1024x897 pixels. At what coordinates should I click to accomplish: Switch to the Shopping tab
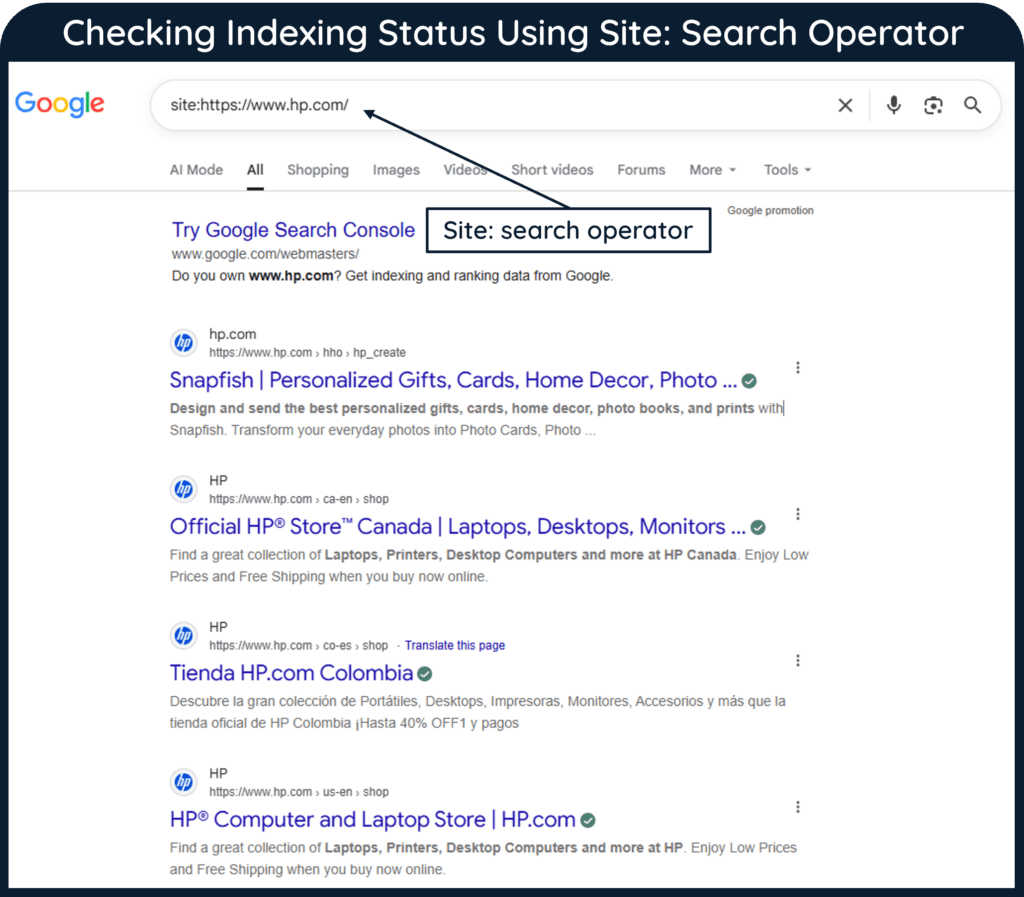(x=318, y=170)
